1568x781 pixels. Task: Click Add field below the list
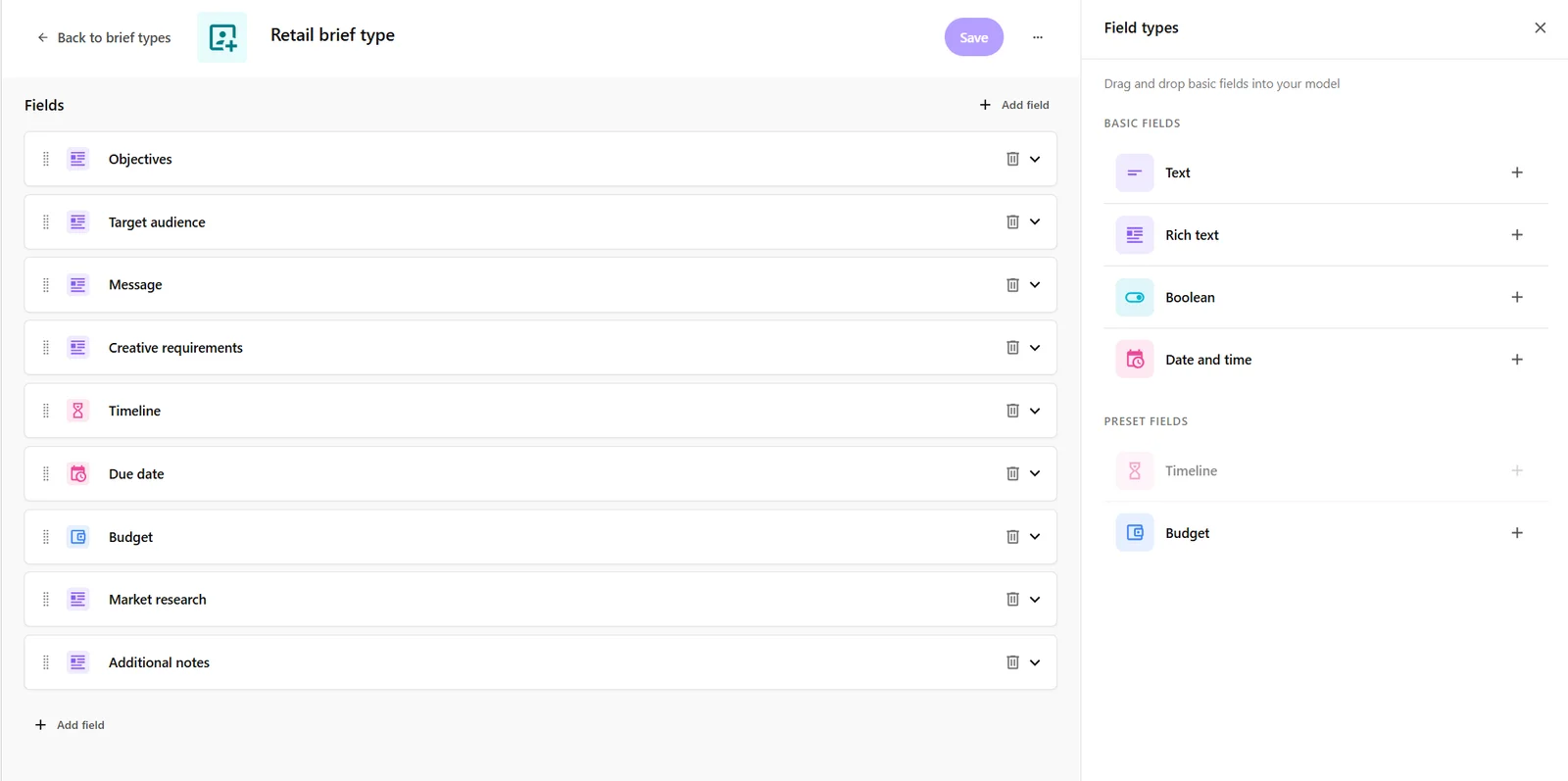pos(70,725)
